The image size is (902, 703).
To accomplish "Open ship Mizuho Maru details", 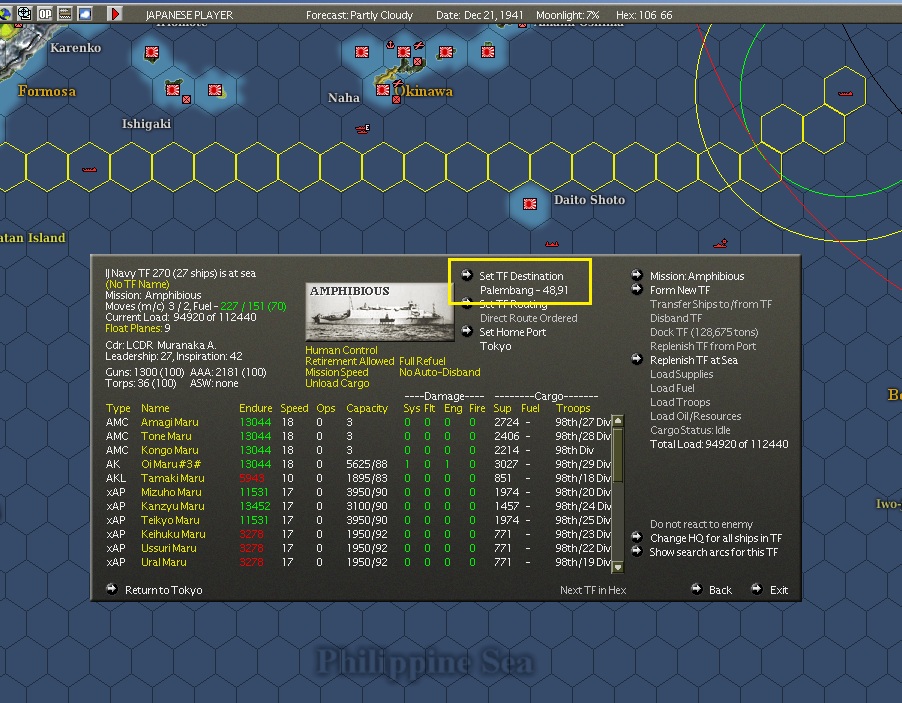I will (171, 492).
